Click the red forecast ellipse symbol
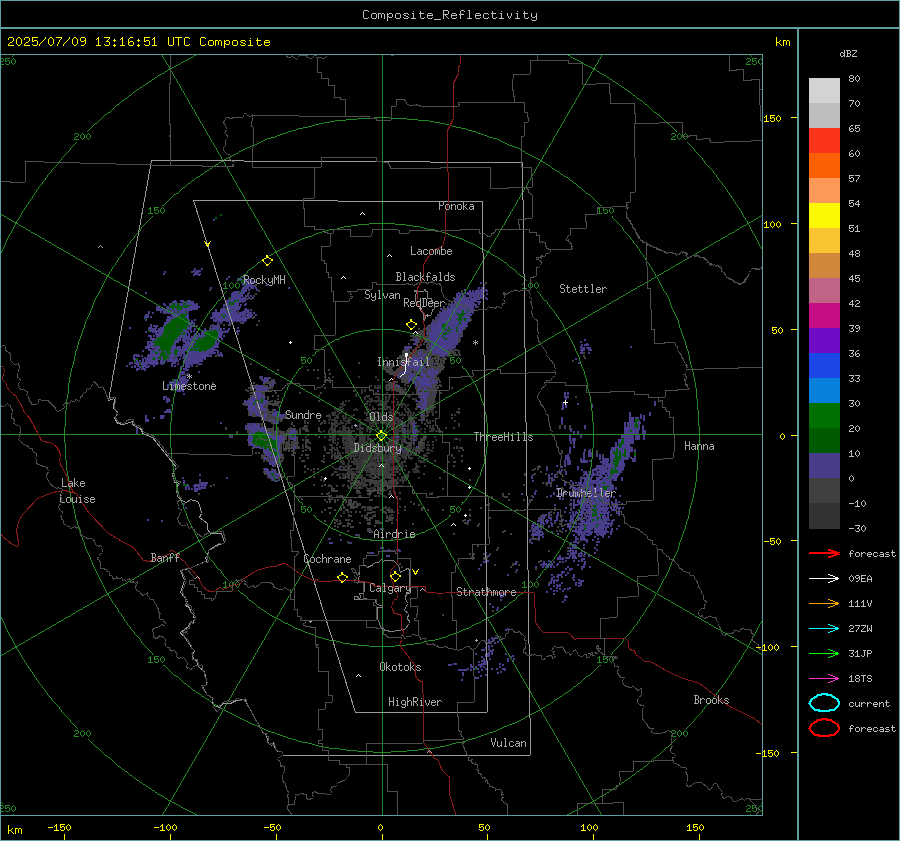This screenshot has height=841, width=900. tap(824, 728)
